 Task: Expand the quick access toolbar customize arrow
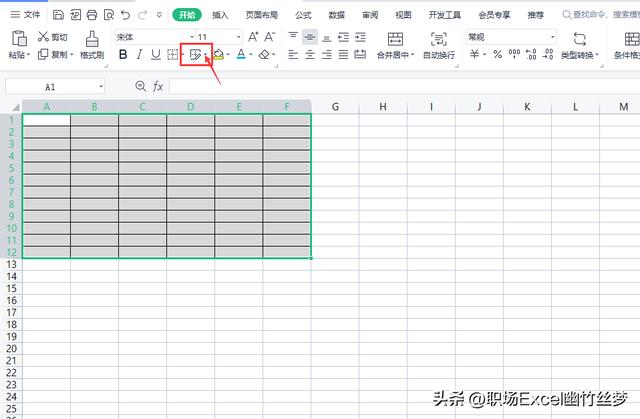[159, 15]
